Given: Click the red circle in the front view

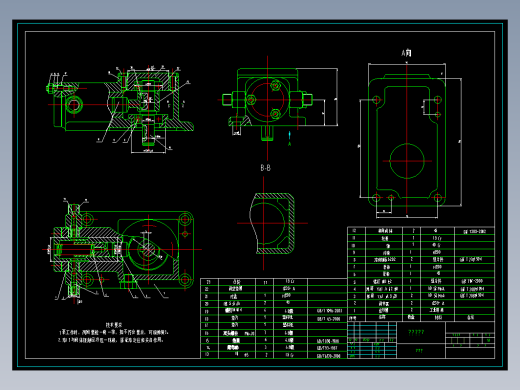Looking at the screenshot, I should click(x=267, y=99).
